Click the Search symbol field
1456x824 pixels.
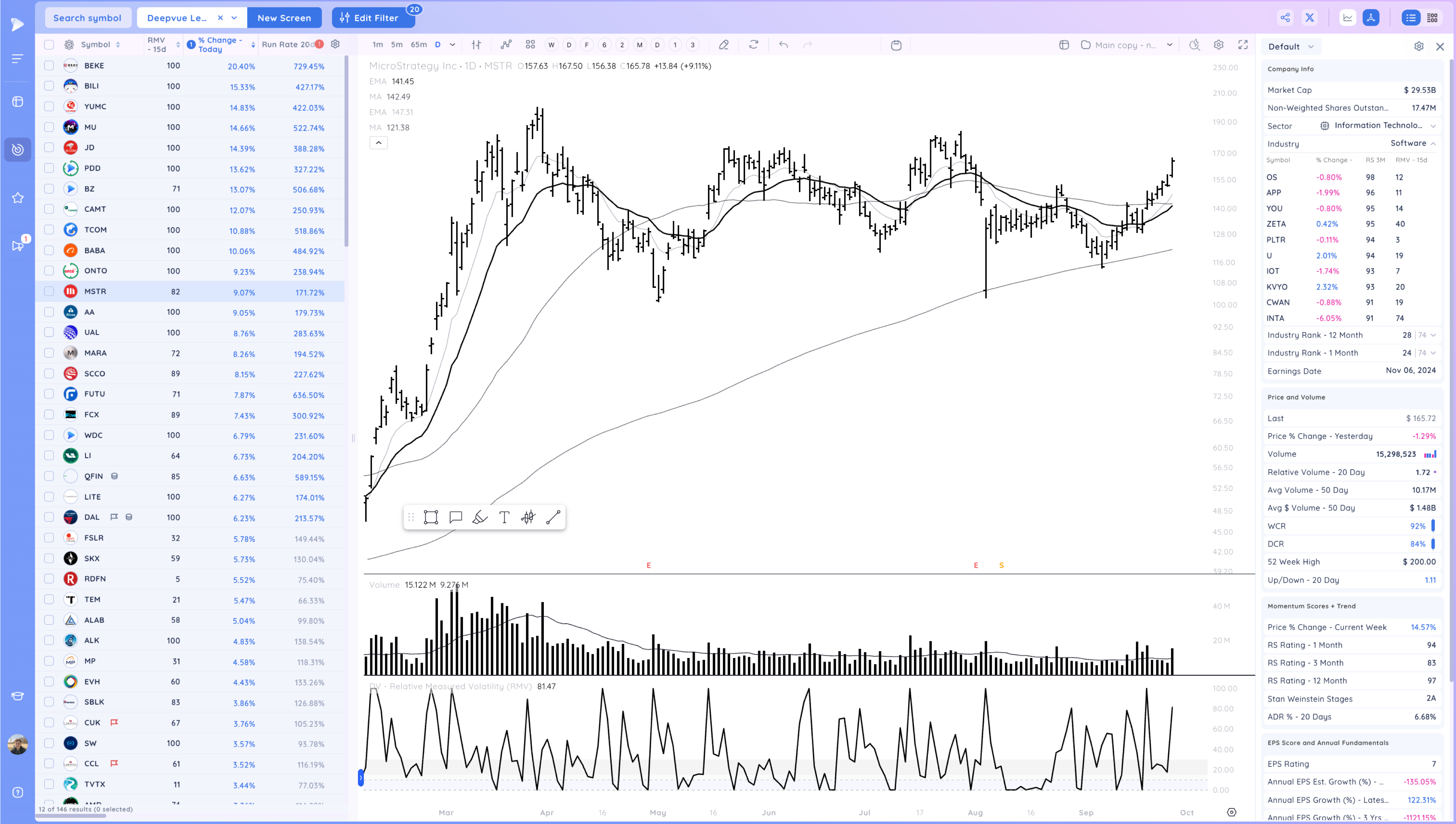(88, 17)
